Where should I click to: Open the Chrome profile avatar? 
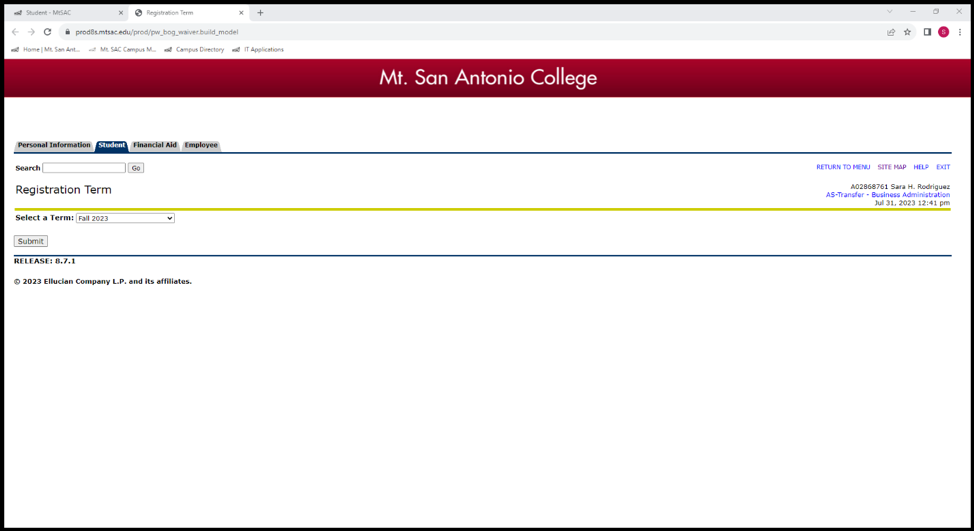[x=944, y=32]
